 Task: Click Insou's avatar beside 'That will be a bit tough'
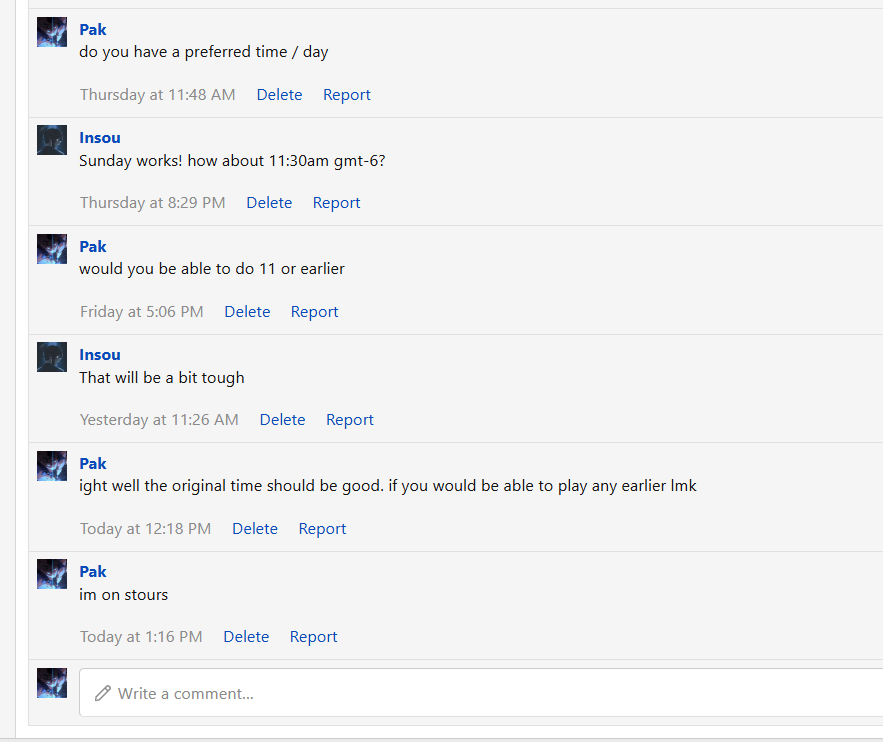(x=52, y=357)
